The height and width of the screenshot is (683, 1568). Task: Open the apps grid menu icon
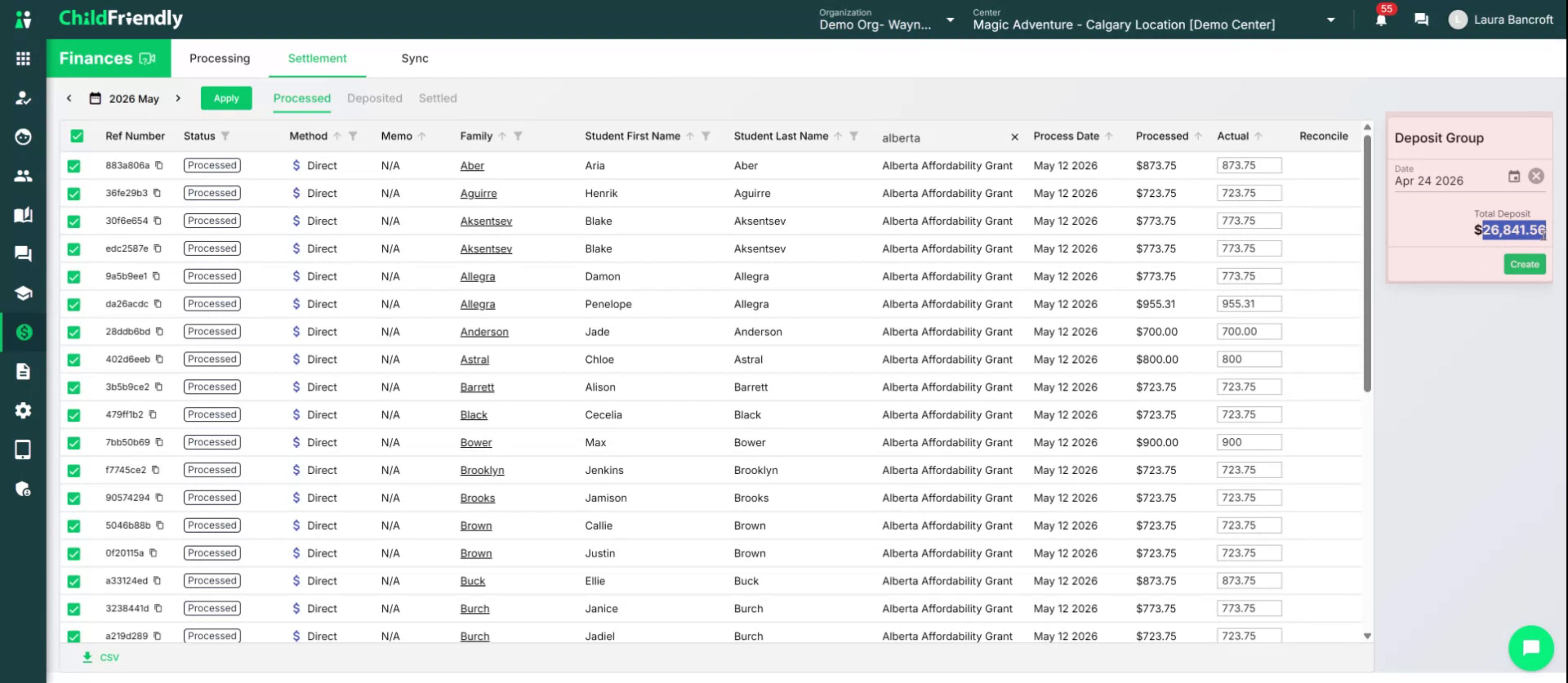[x=23, y=58]
